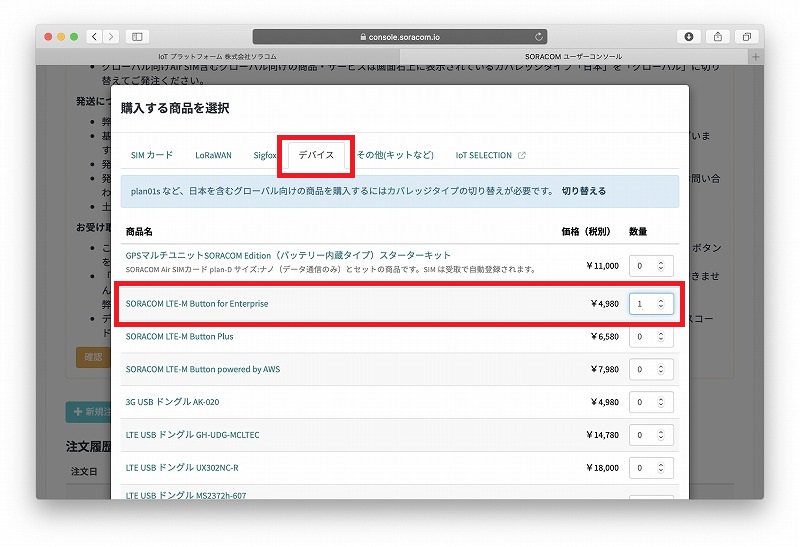800x547 pixels.
Task: Adjust quantity stepper for GH-UDG-MCLTEC dongle
Action: (661, 435)
